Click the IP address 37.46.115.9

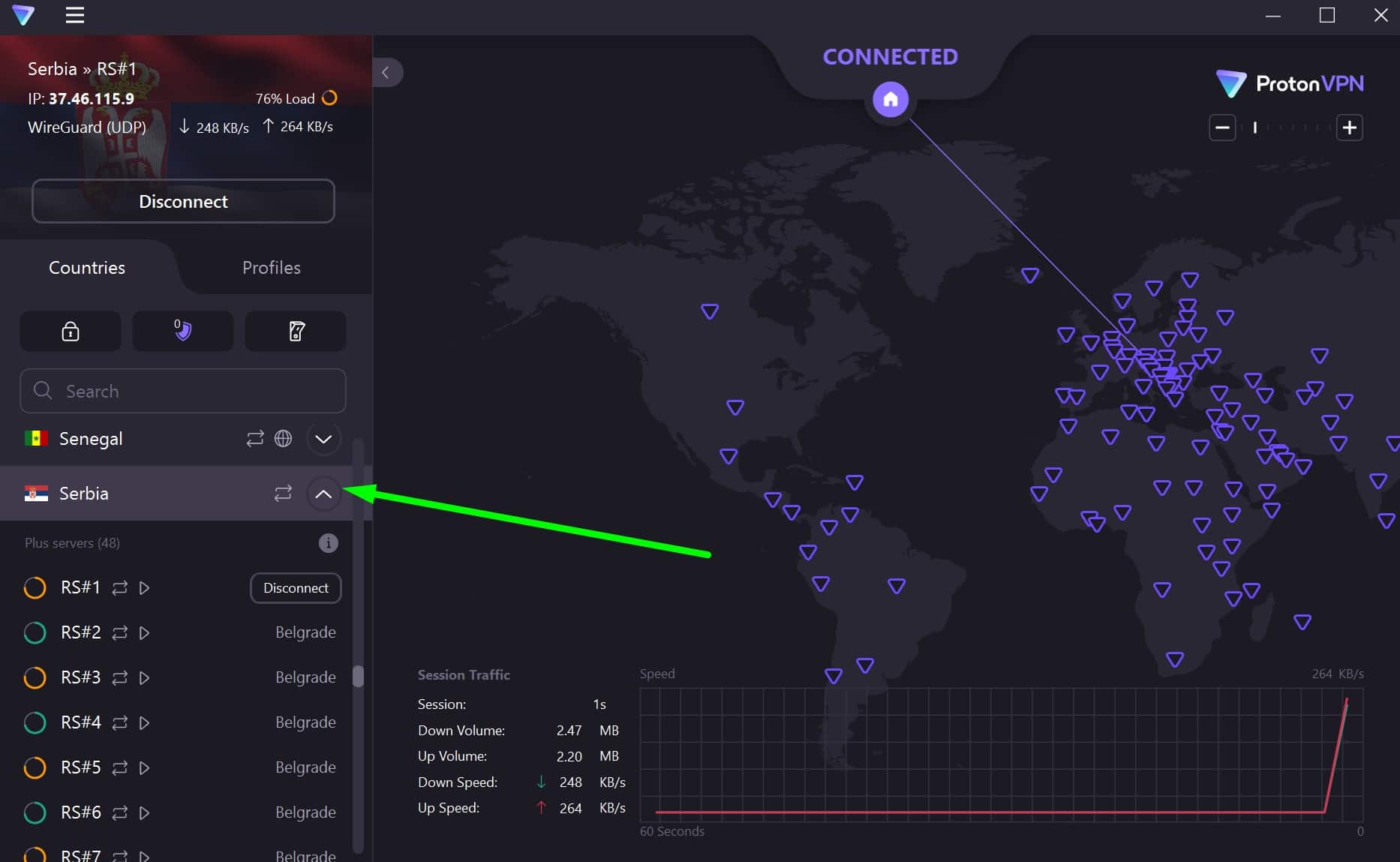click(92, 99)
